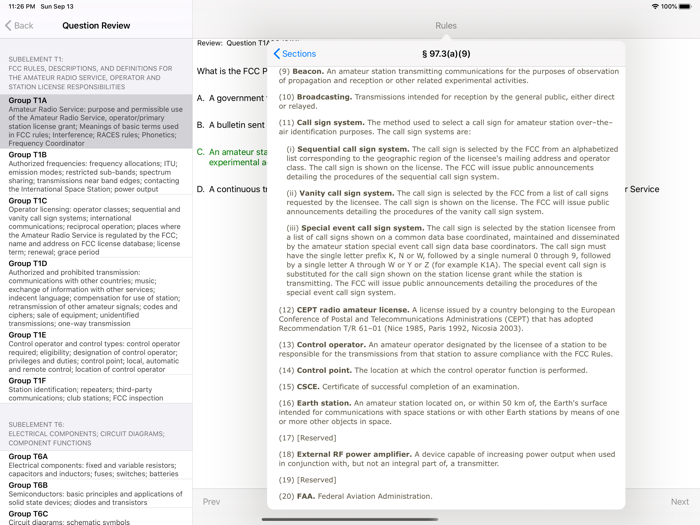
Task: Click Vanity call sign system paragraph
Action: coord(448,202)
